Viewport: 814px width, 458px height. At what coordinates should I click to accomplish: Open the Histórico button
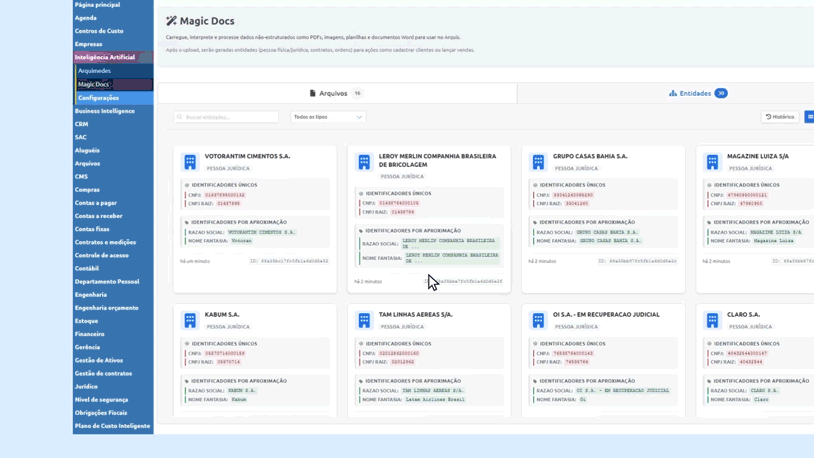click(780, 117)
